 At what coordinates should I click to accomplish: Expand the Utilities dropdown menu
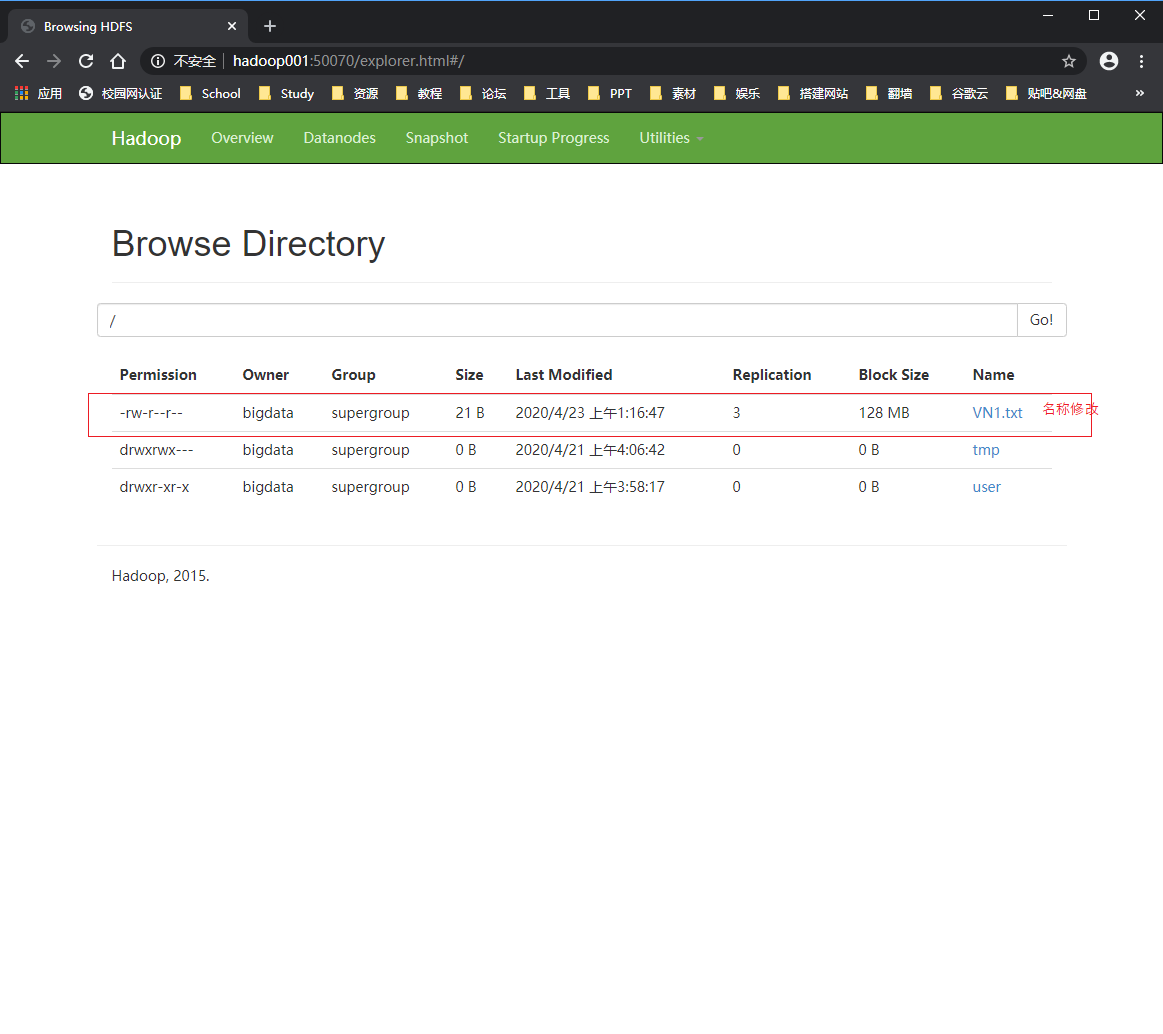click(671, 138)
